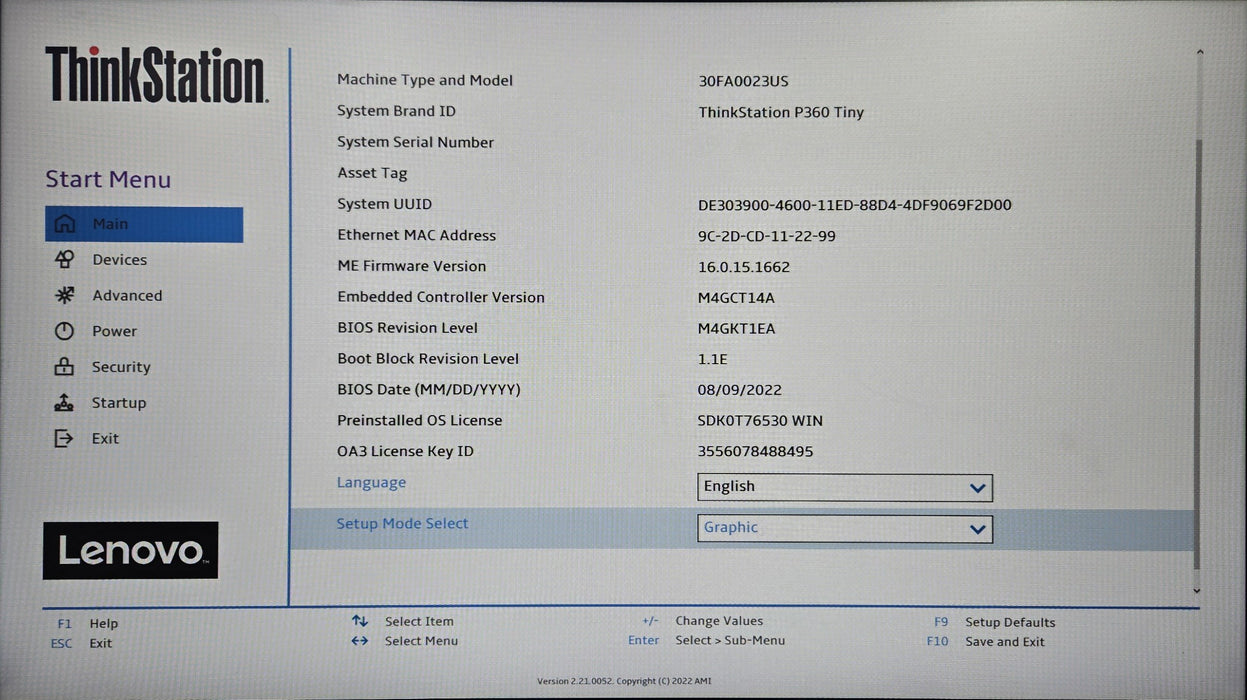Open the Setup Mode Select dropdown showing Graphic
This screenshot has height=700, width=1247.
tap(845, 529)
